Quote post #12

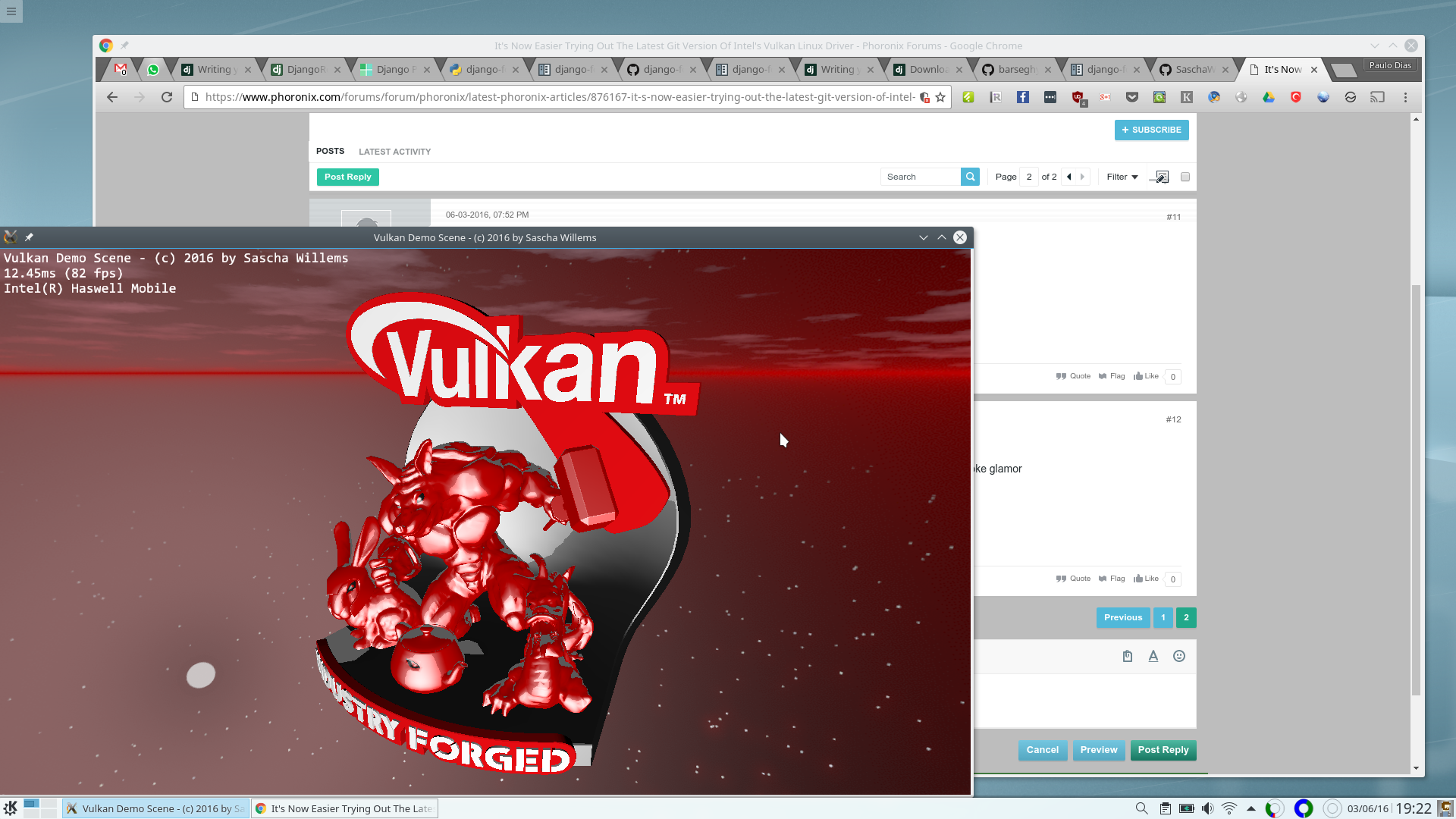click(1073, 579)
